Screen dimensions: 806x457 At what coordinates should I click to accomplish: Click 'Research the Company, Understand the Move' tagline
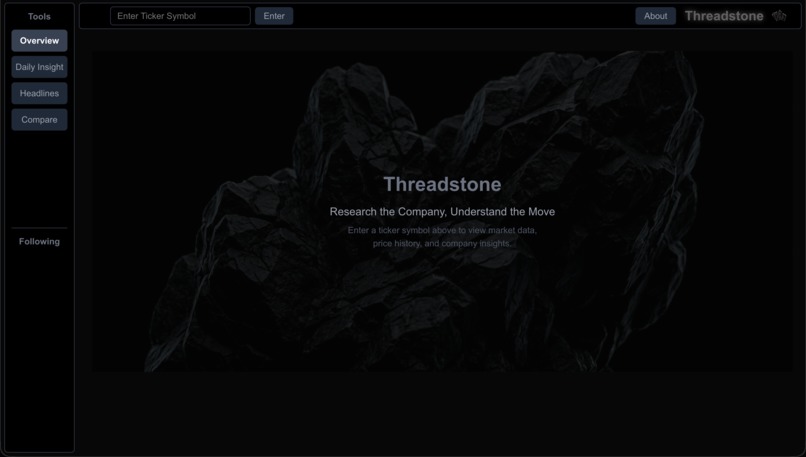[x=442, y=212]
